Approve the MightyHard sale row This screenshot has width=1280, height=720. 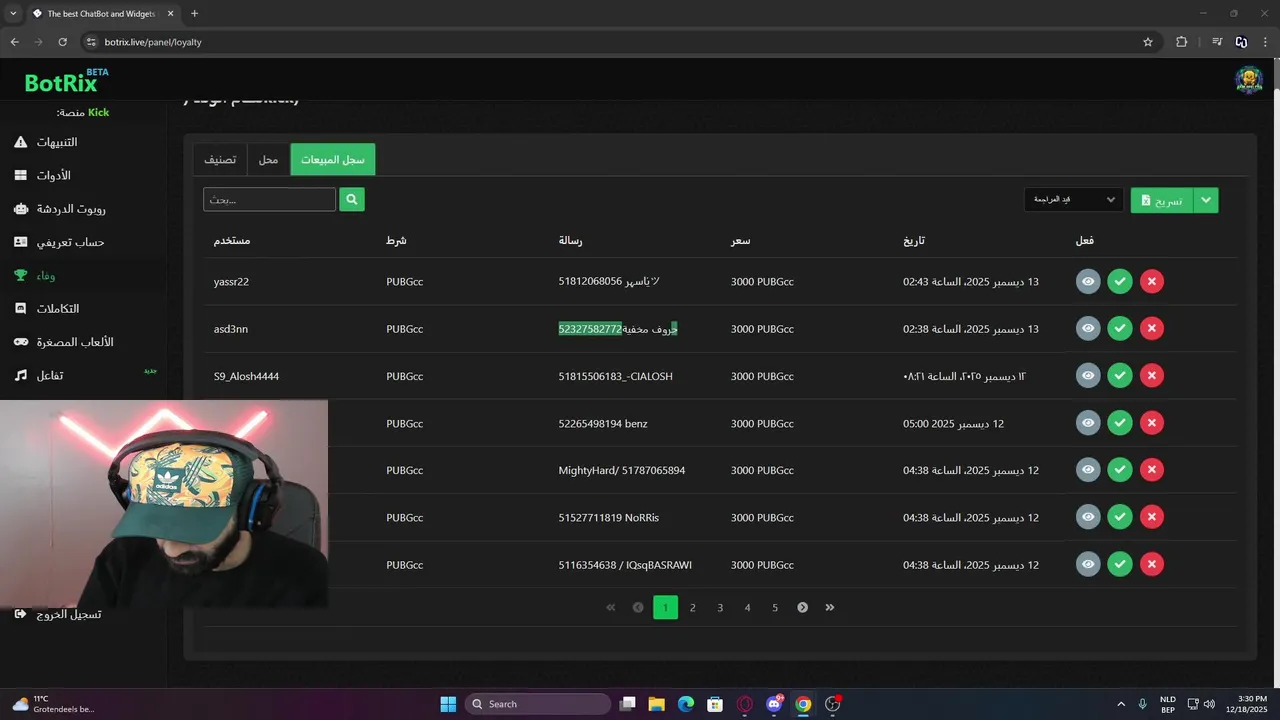pos(1120,470)
